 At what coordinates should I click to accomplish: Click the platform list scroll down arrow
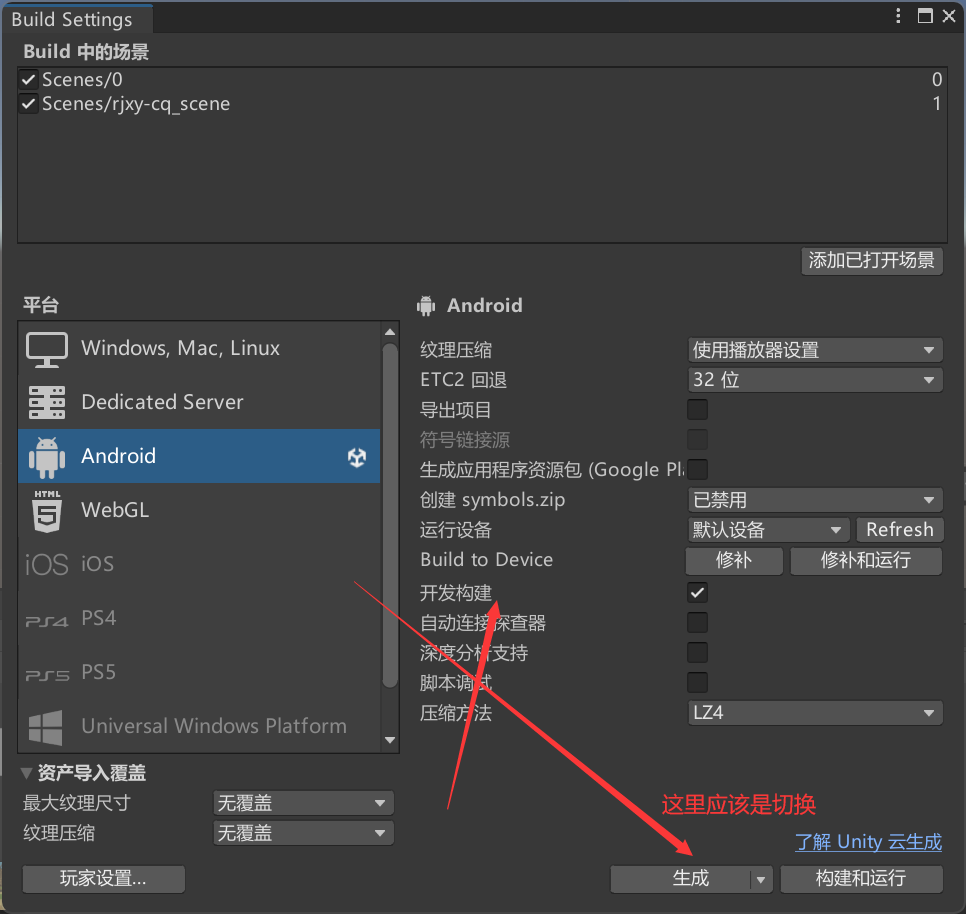click(390, 740)
